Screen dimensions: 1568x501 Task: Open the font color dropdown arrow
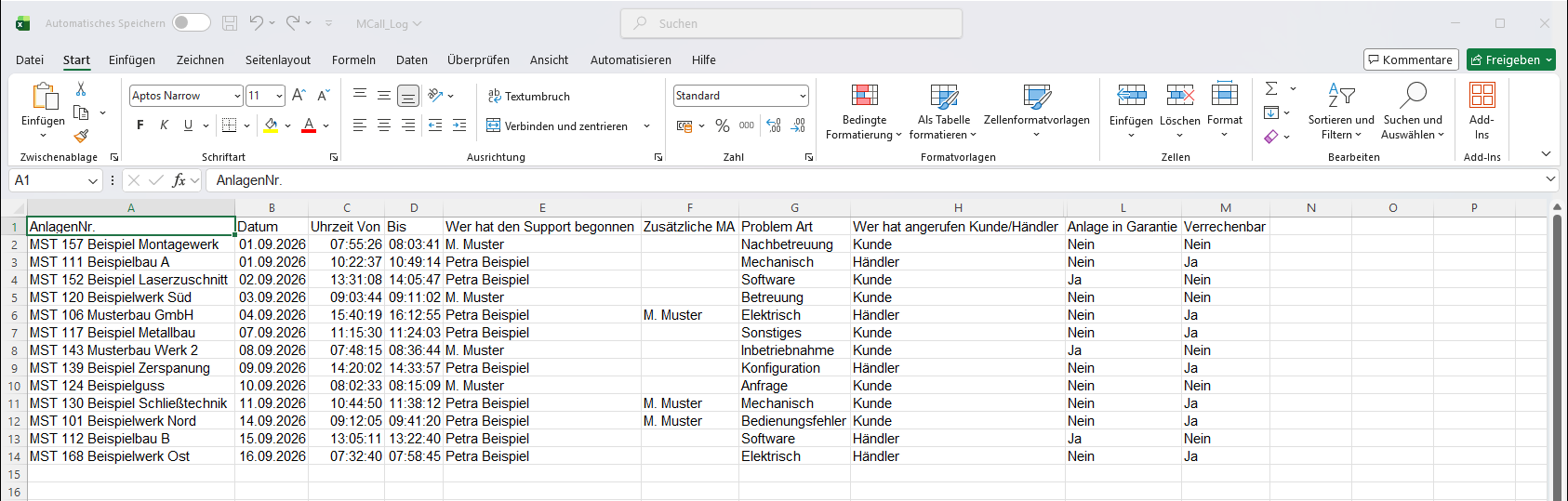326,125
